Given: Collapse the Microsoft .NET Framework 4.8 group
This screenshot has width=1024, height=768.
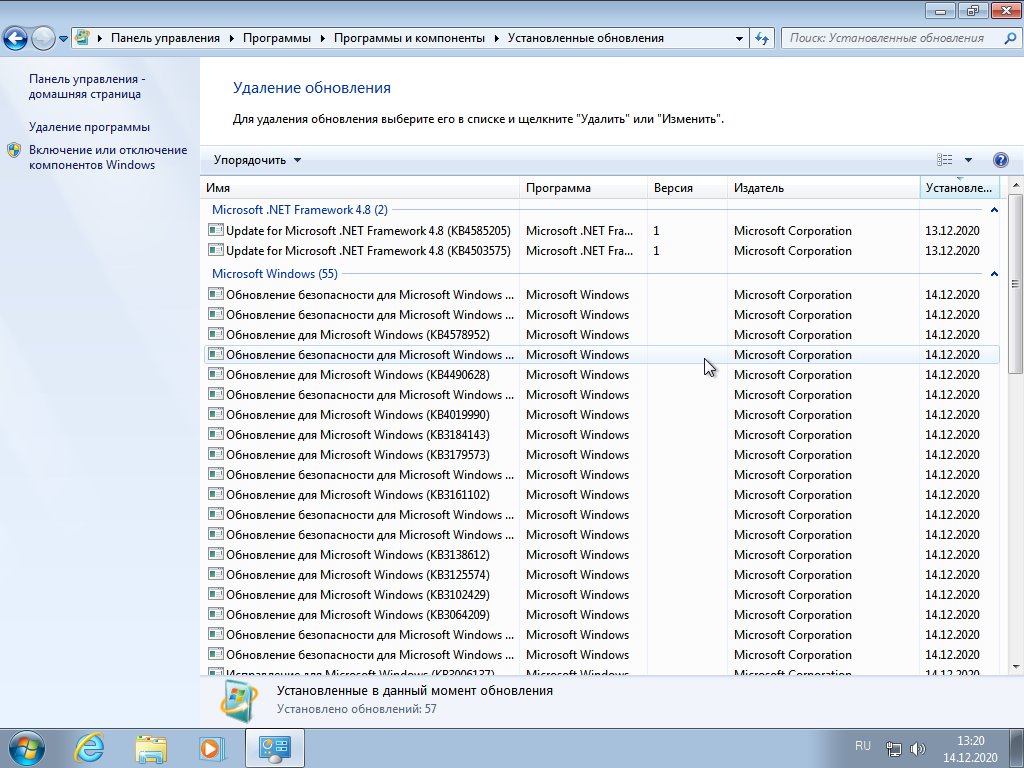Looking at the screenshot, I should (993, 210).
